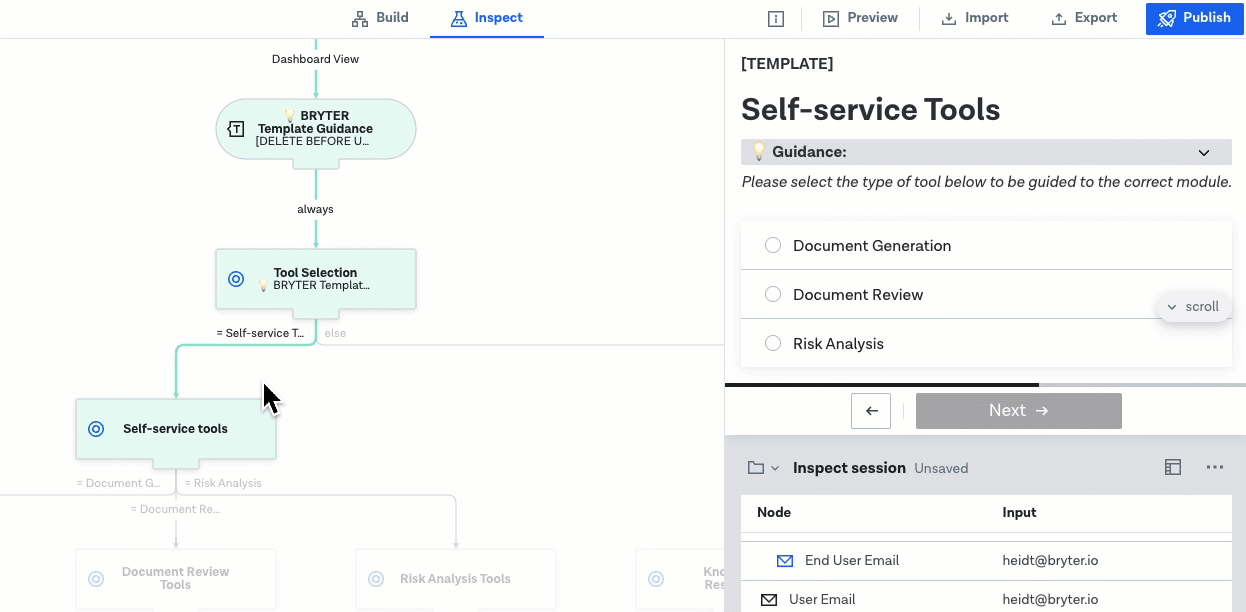Image resolution: width=1246 pixels, height=612 pixels.
Task: Click the panel layout icon in Inspect session
Action: pos(1173,467)
